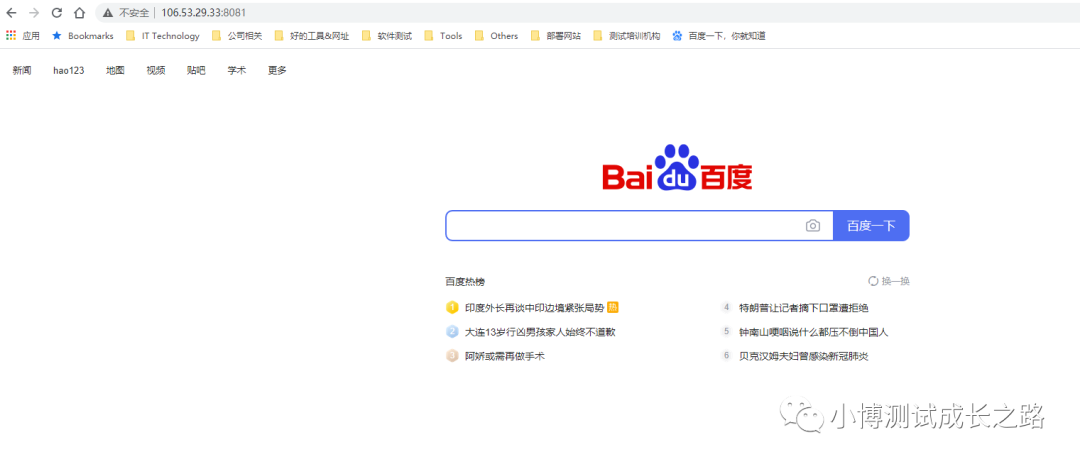The image size is (1080, 464).
Task: Click the rank 2 blue badge
Action: coord(452,332)
